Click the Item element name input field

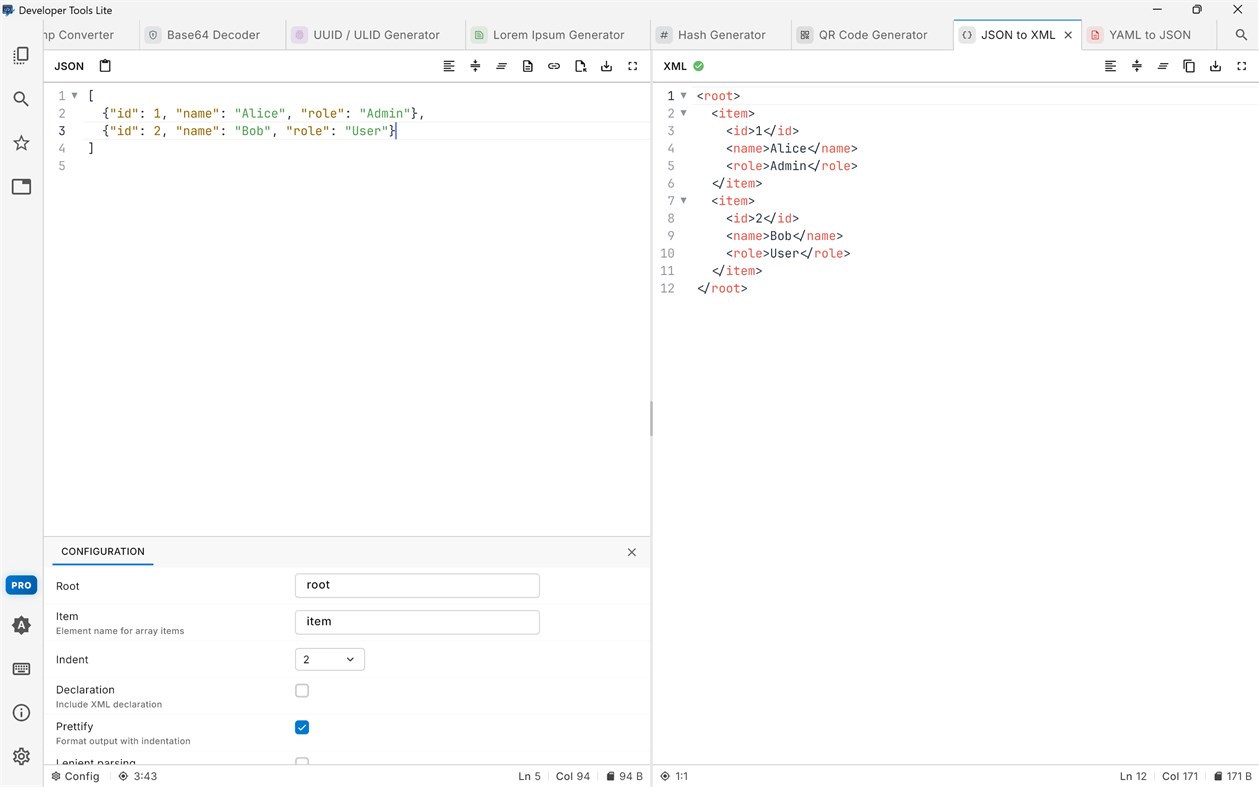[x=417, y=622]
